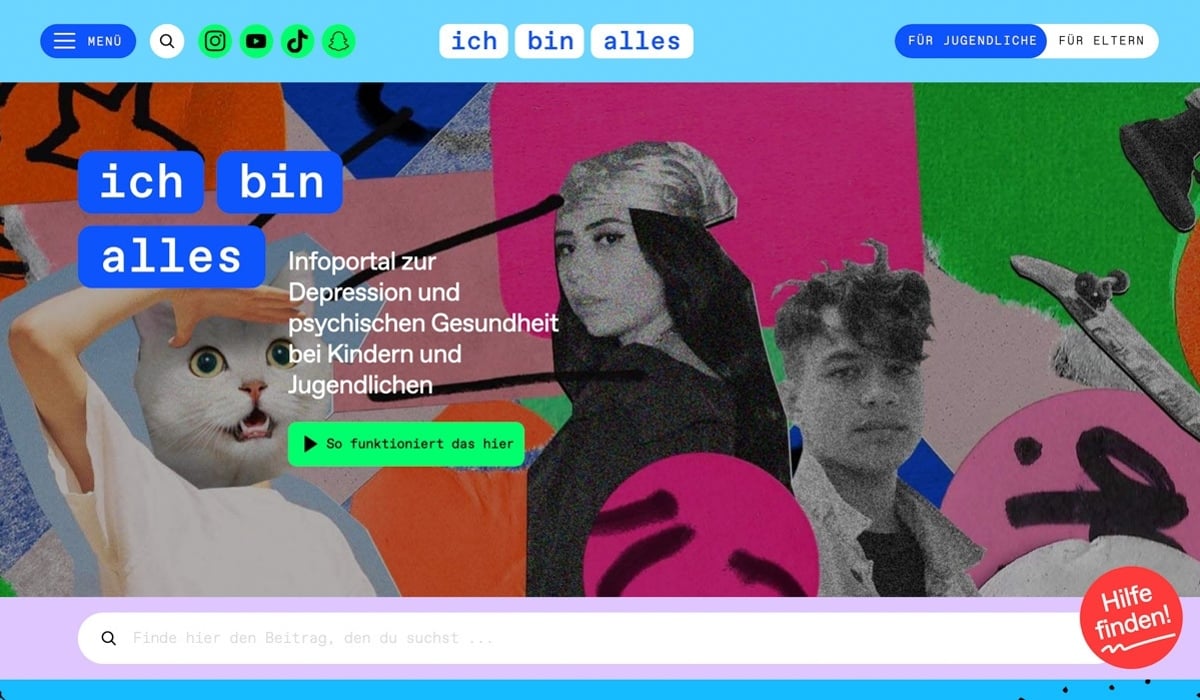Click magnifier icon inside bottom search bar
Image resolution: width=1200 pixels, height=700 pixels.
pos(109,638)
